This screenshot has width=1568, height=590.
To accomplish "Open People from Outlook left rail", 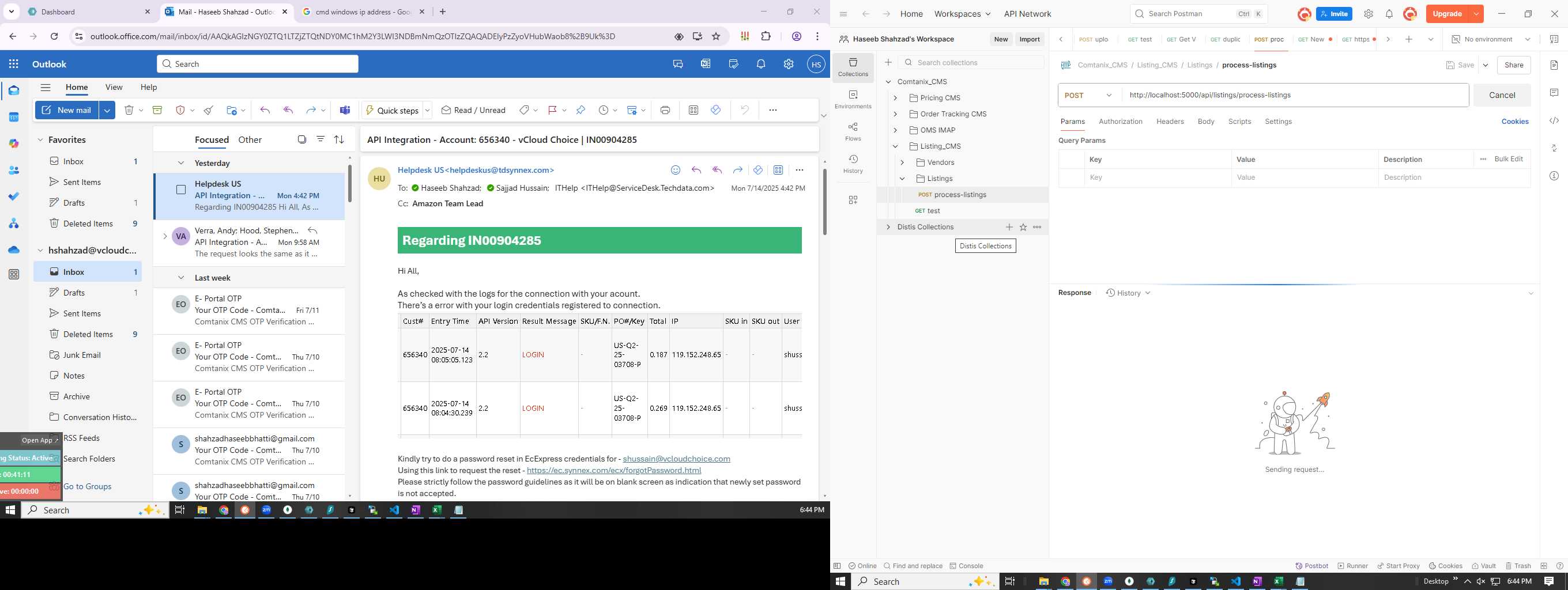I will click(13, 171).
